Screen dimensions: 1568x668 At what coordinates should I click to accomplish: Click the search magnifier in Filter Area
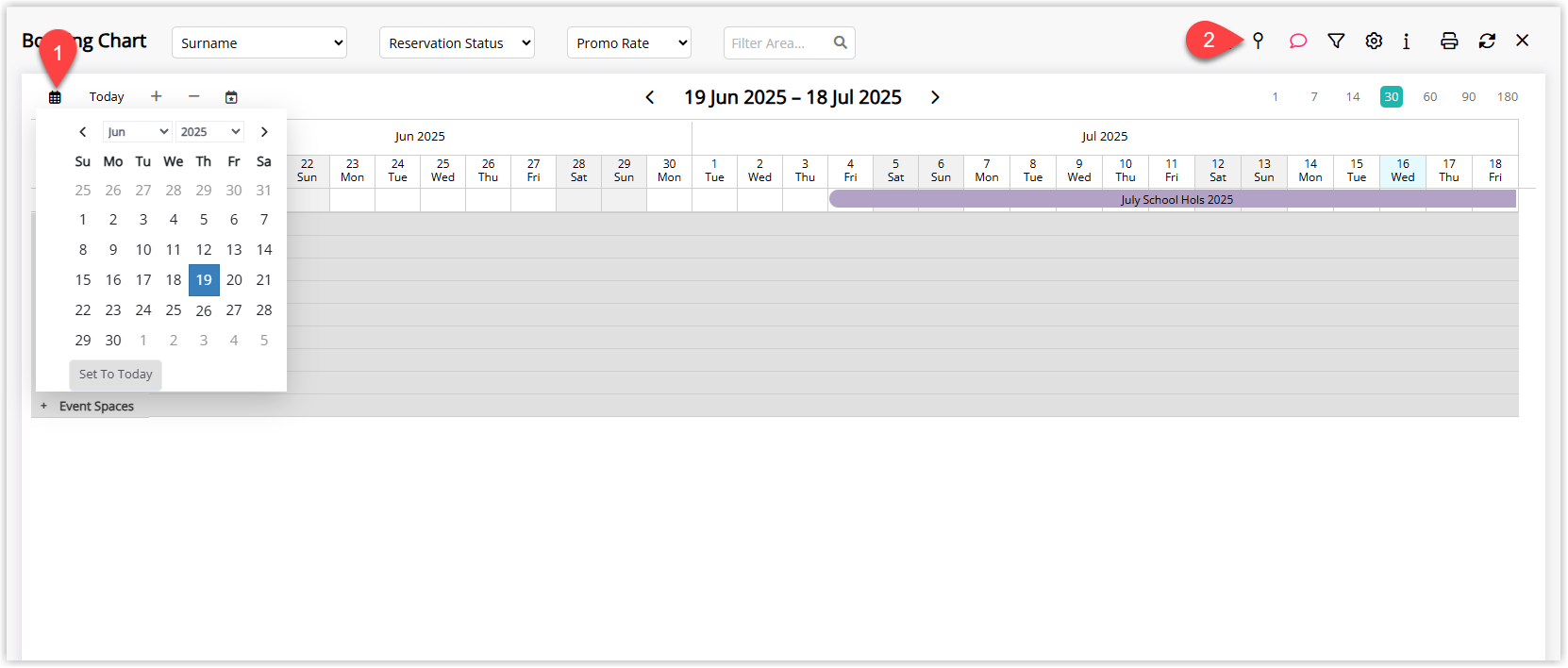click(840, 42)
